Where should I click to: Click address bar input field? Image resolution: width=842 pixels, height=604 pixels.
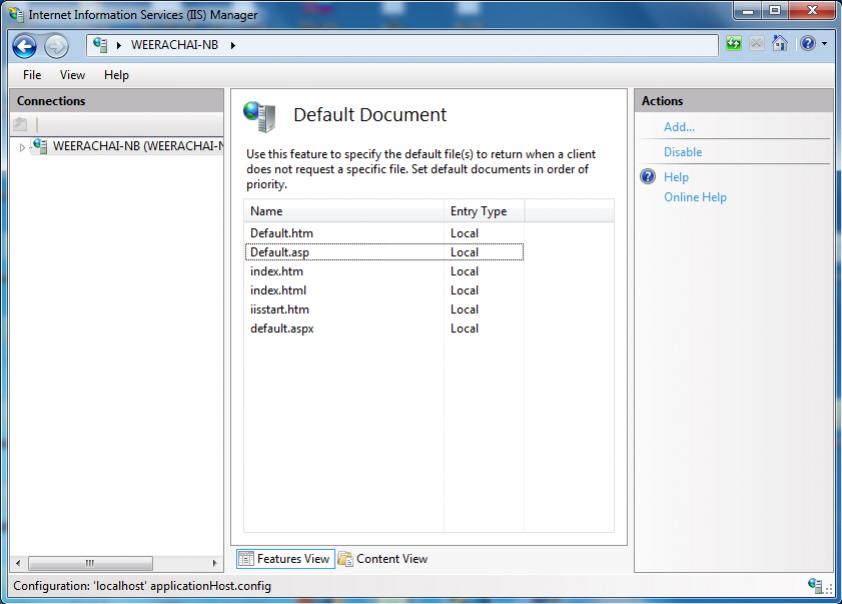(402, 45)
